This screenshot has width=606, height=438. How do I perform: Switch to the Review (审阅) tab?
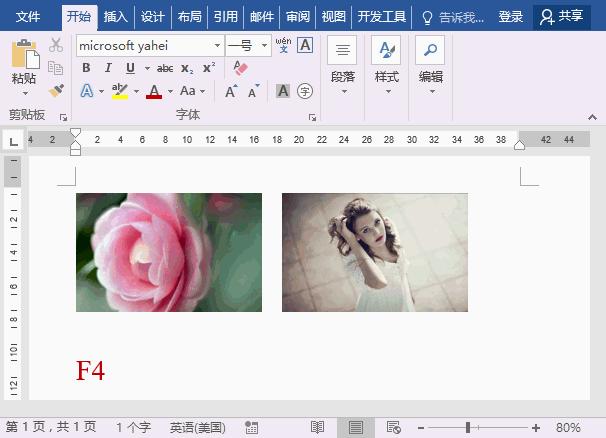pyautogui.click(x=298, y=17)
